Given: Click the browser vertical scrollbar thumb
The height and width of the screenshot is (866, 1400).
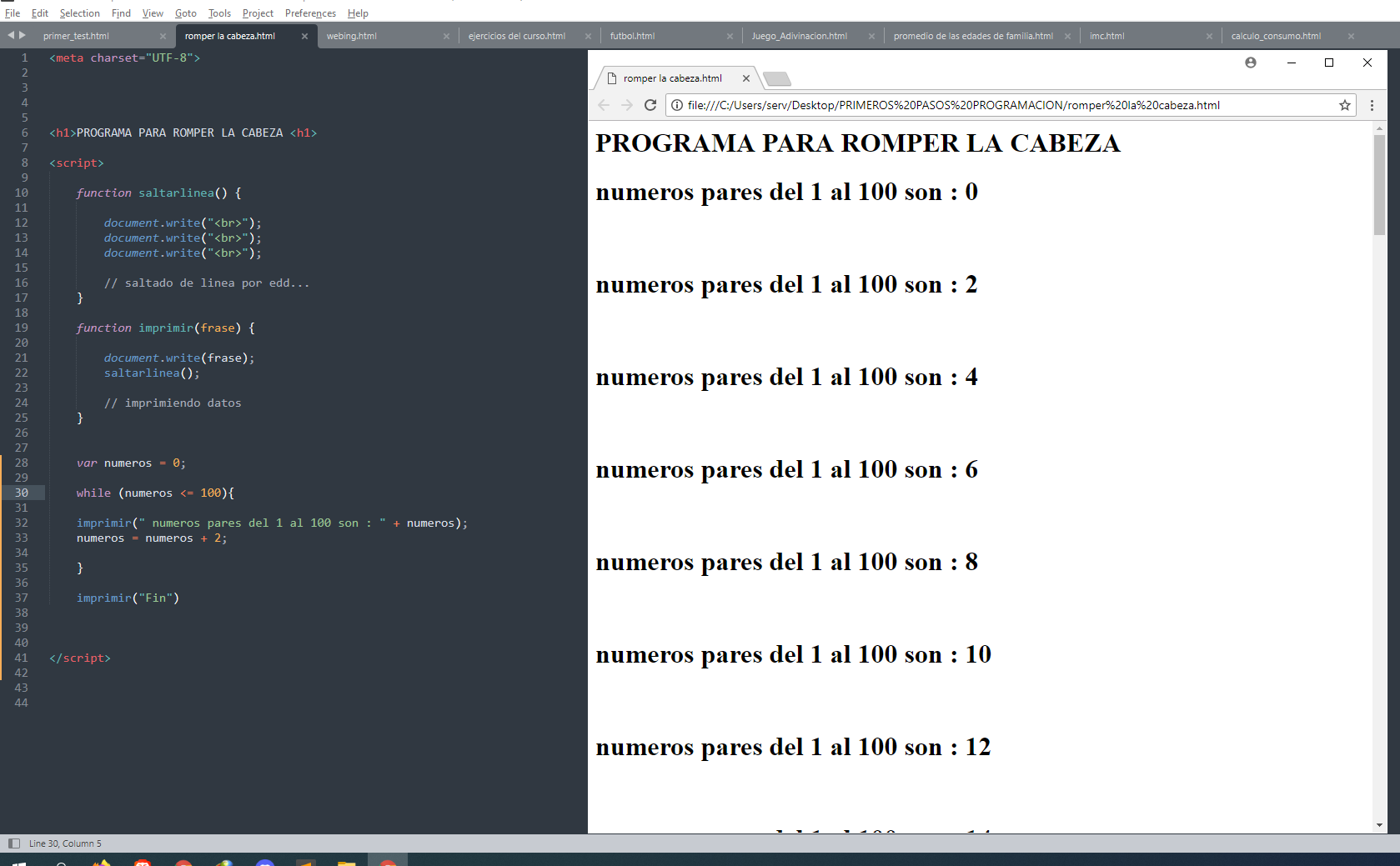Looking at the screenshot, I should click(x=1380, y=185).
